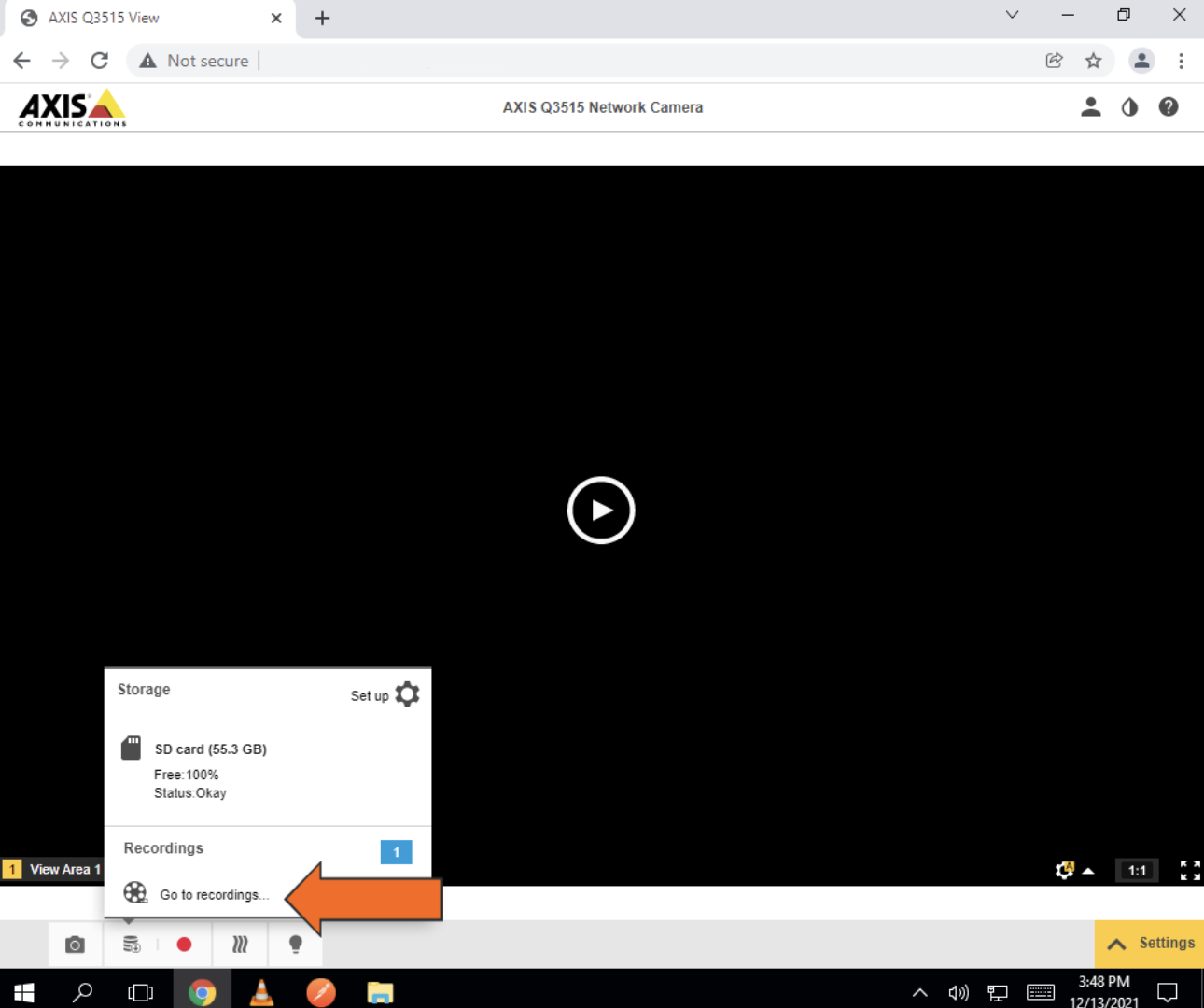Click the contrast theme icon
Viewport: 1204px width, 1008px height.
point(1129,106)
